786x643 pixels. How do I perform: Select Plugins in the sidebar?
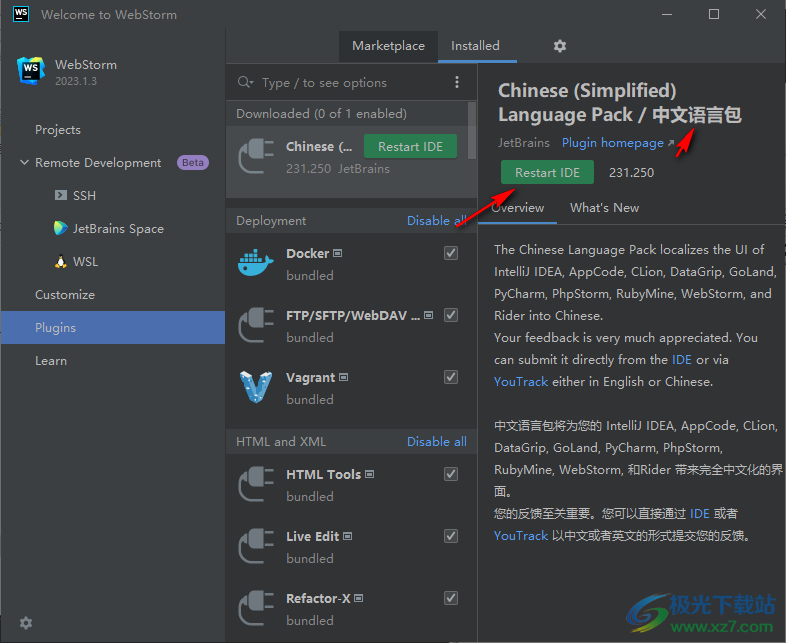coord(113,327)
